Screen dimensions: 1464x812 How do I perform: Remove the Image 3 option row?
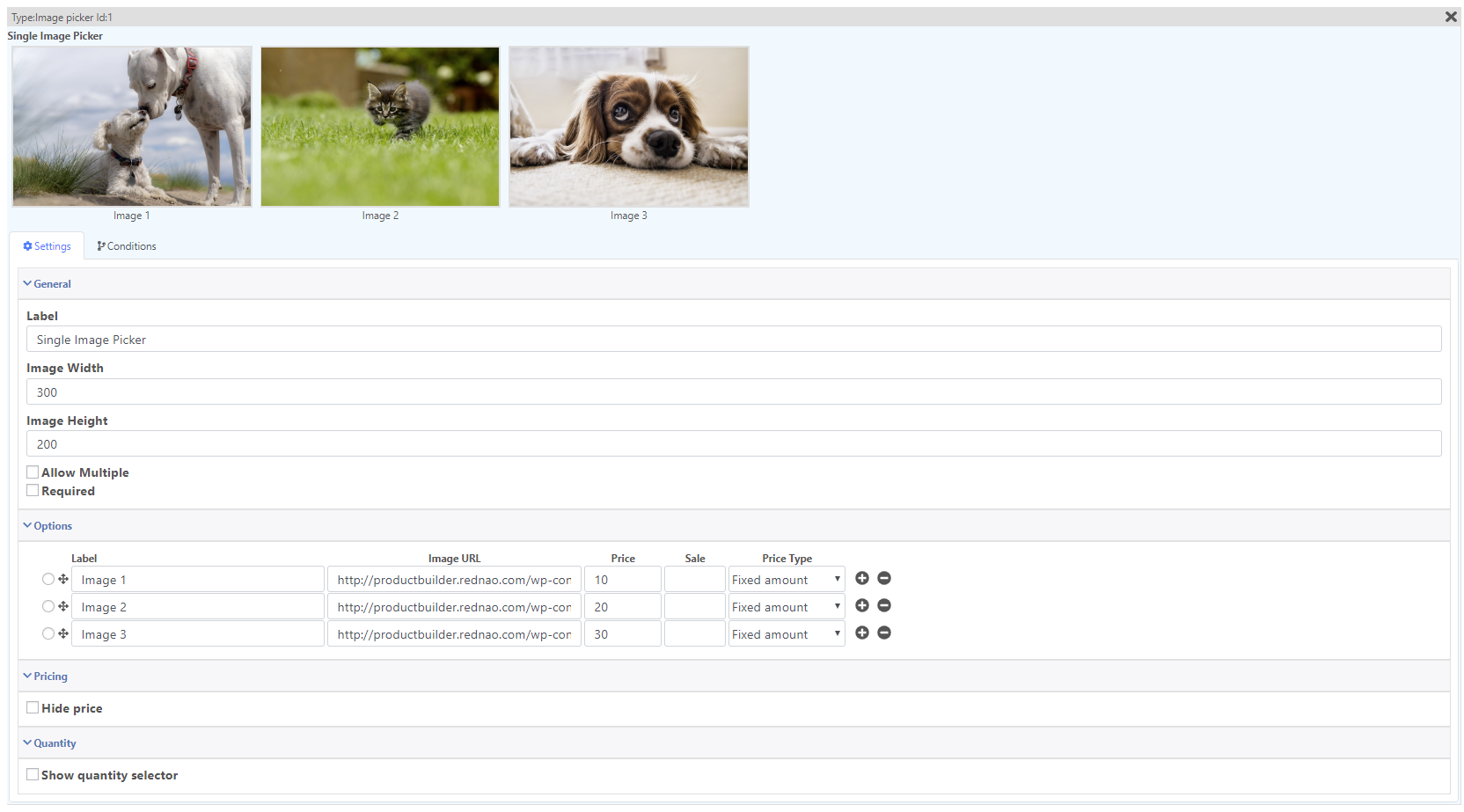pyautogui.click(x=884, y=633)
